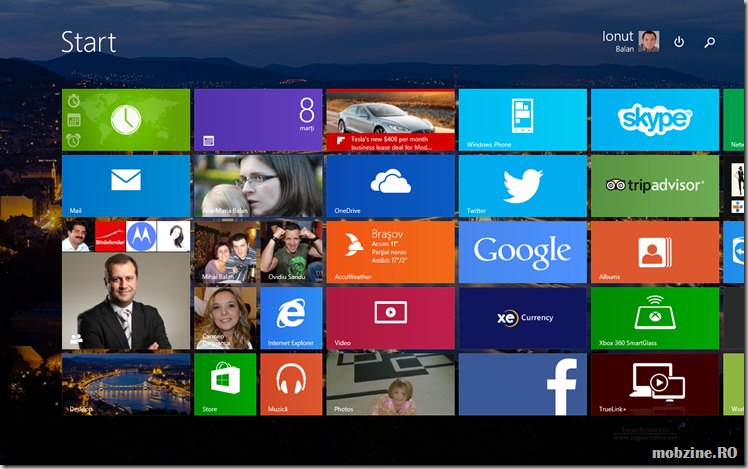The height and width of the screenshot is (469, 748).
Task: Open the Facebook tile
Action: (522, 384)
